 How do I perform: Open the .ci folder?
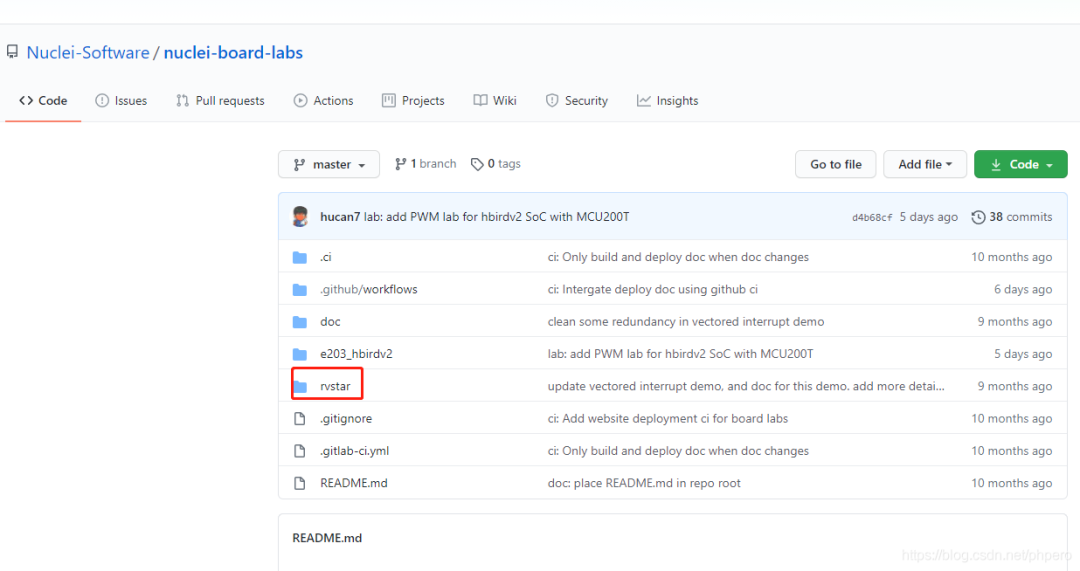tap(326, 257)
